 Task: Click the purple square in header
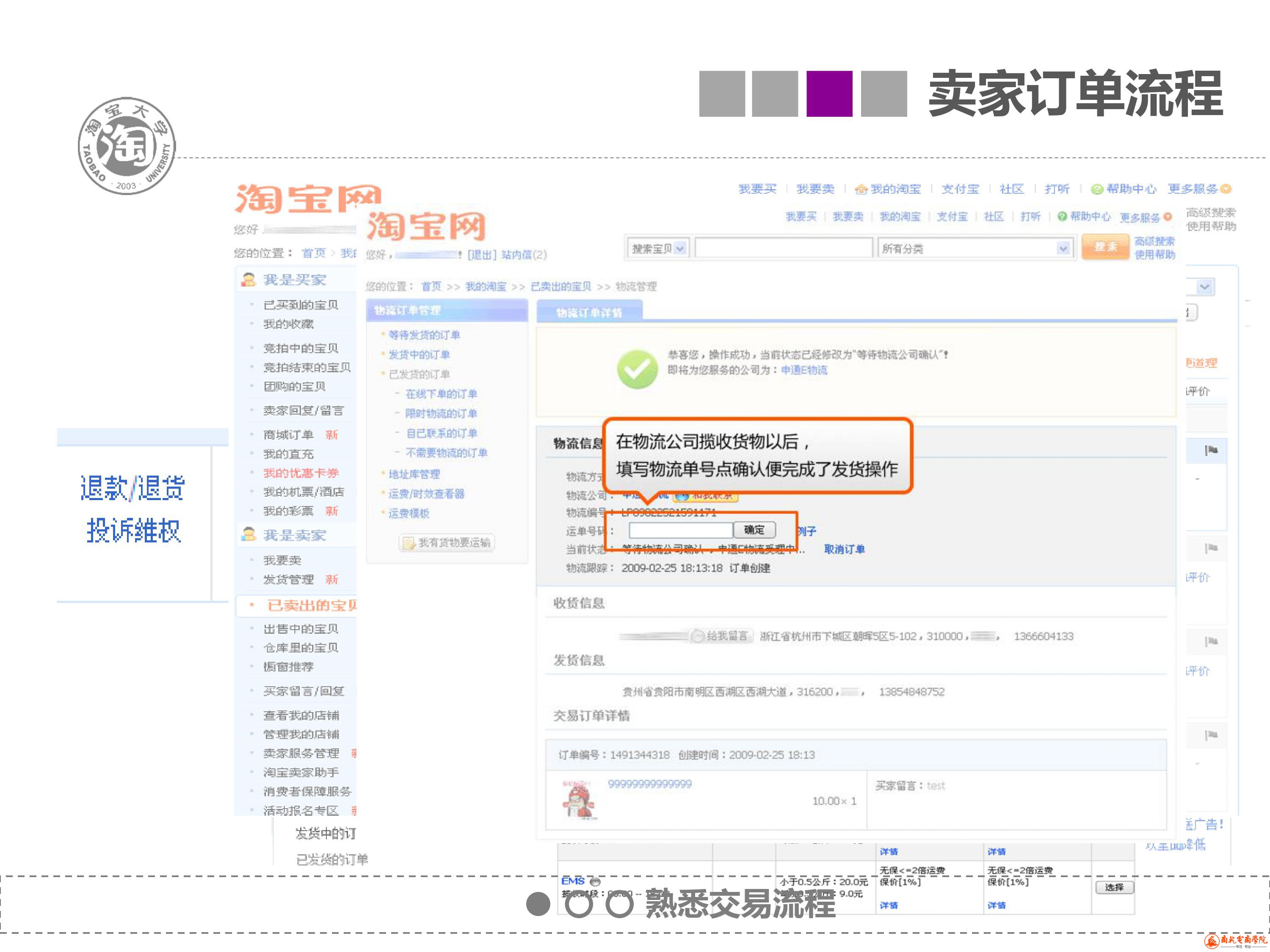tap(829, 94)
